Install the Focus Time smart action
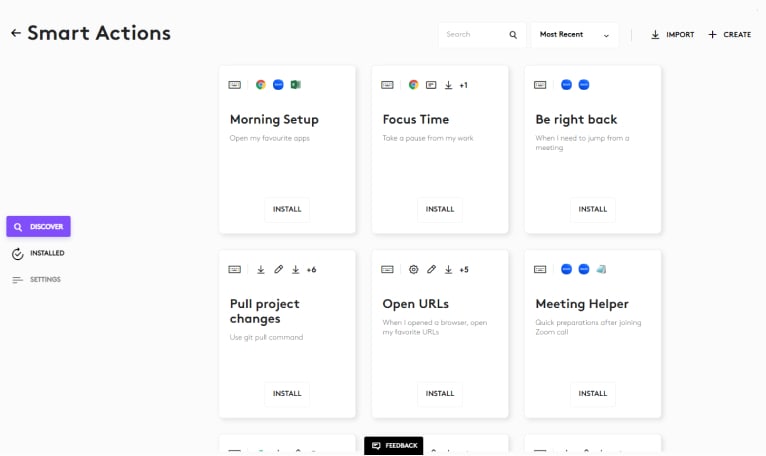 coord(440,209)
